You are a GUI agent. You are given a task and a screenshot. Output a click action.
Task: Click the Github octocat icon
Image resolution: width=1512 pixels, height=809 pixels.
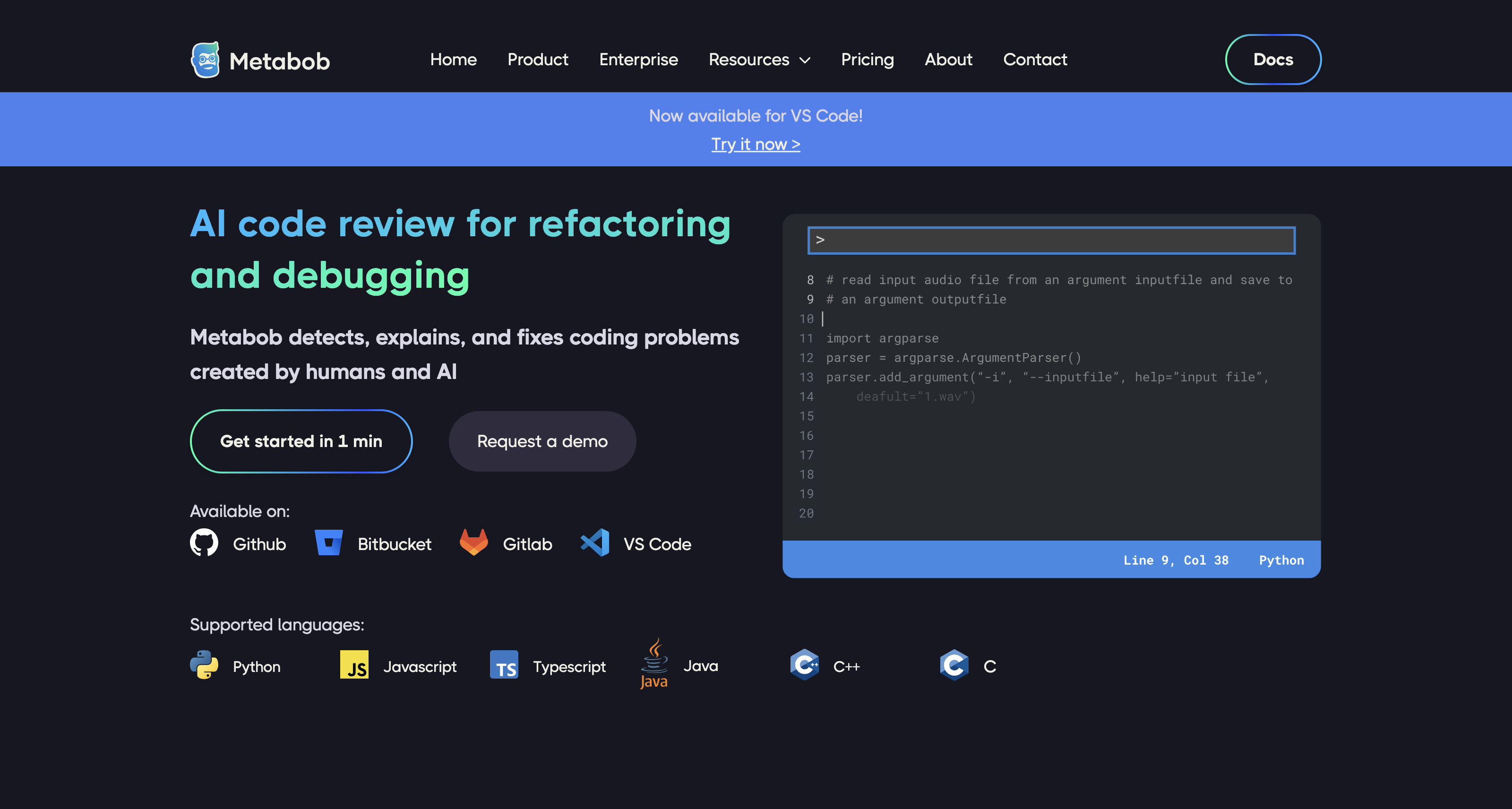pyautogui.click(x=204, y=543)
